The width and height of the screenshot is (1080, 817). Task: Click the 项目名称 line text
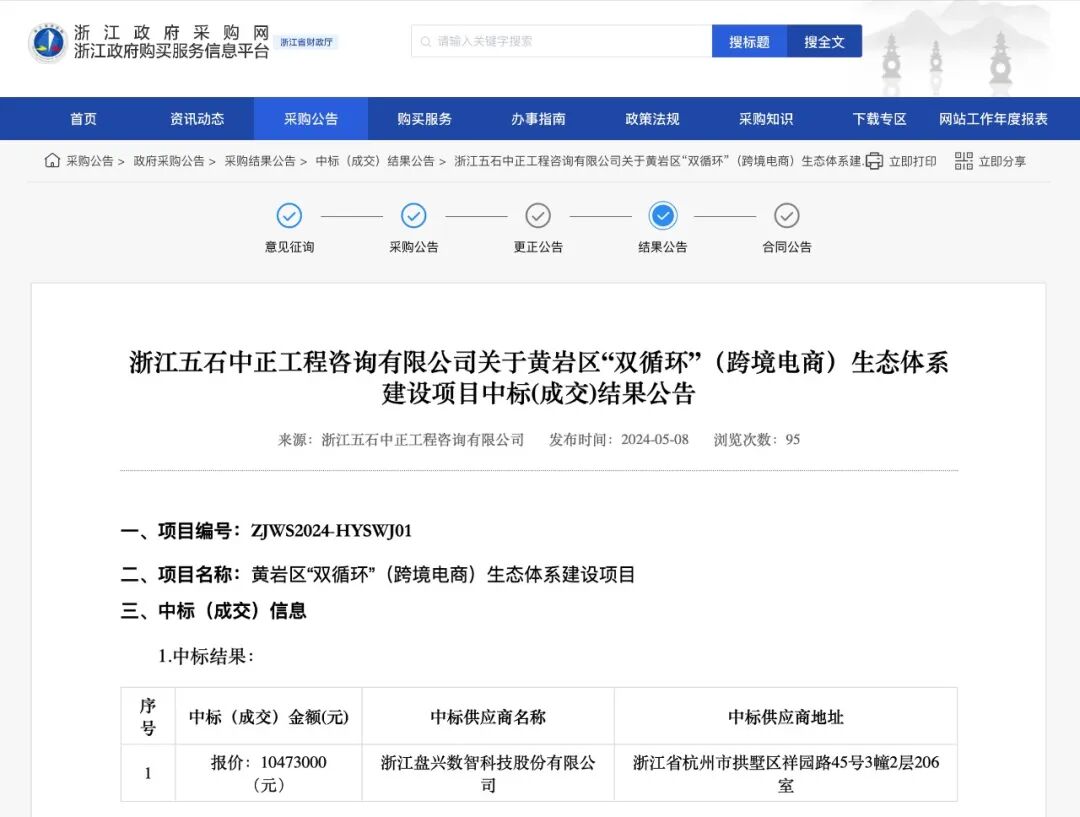click(x=377, y=575)
